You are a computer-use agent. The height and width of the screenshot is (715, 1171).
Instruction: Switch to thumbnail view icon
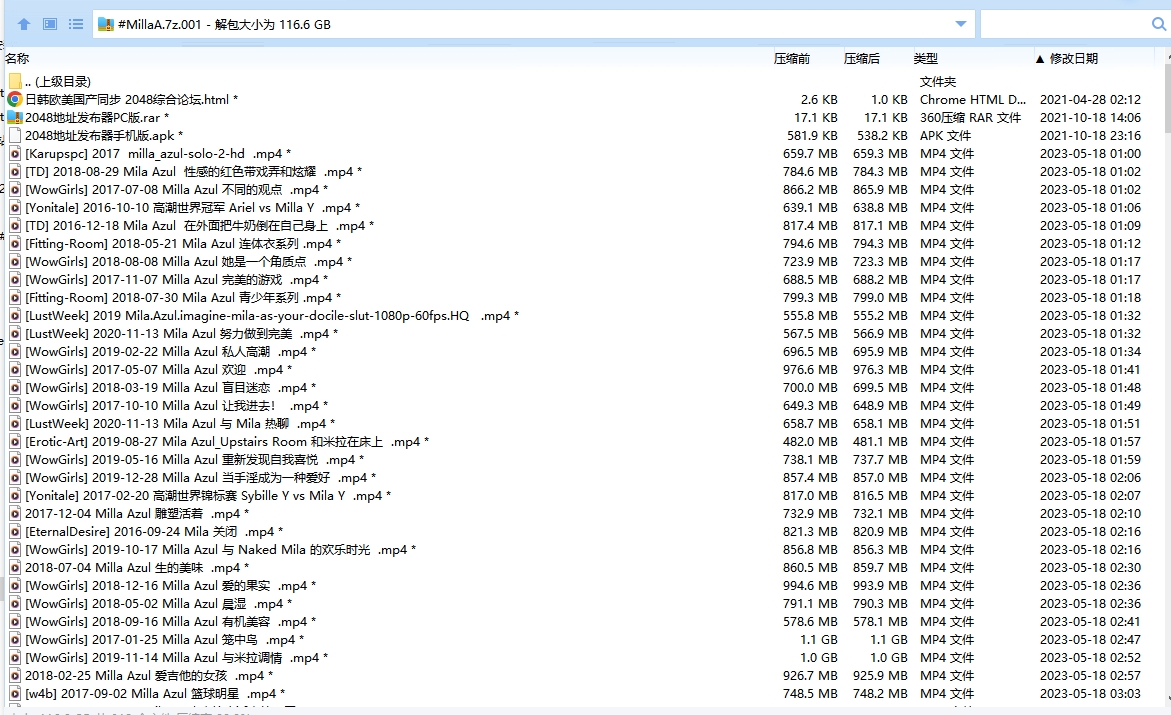pos(50,24)
